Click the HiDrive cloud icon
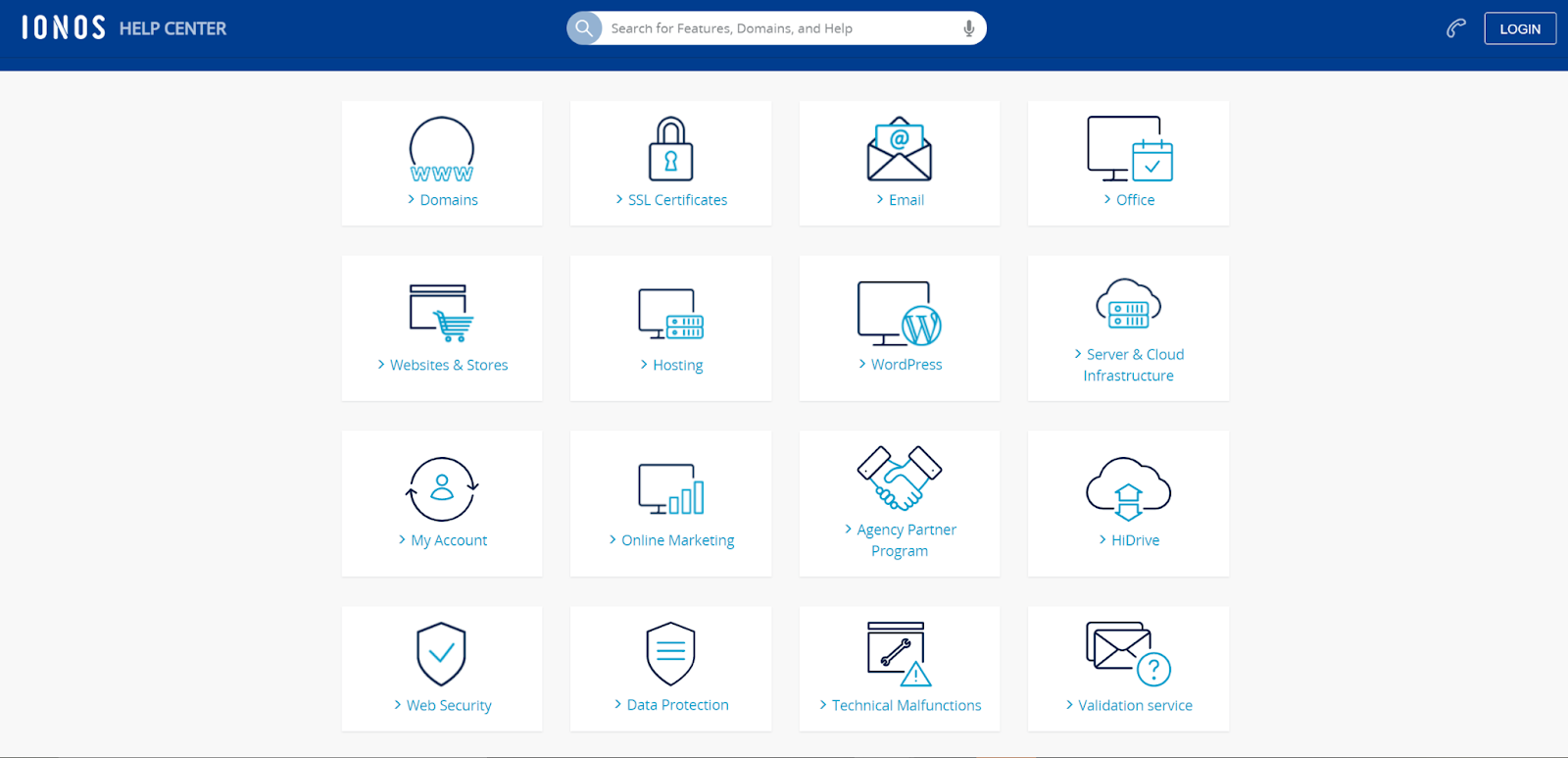The image size is (1568, 758). [1129, 489]
